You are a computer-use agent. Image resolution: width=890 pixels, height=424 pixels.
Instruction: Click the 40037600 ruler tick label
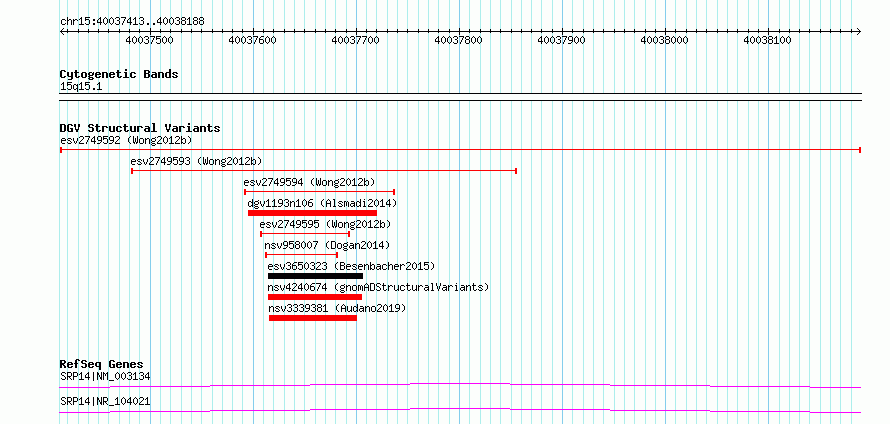[253, 40]
